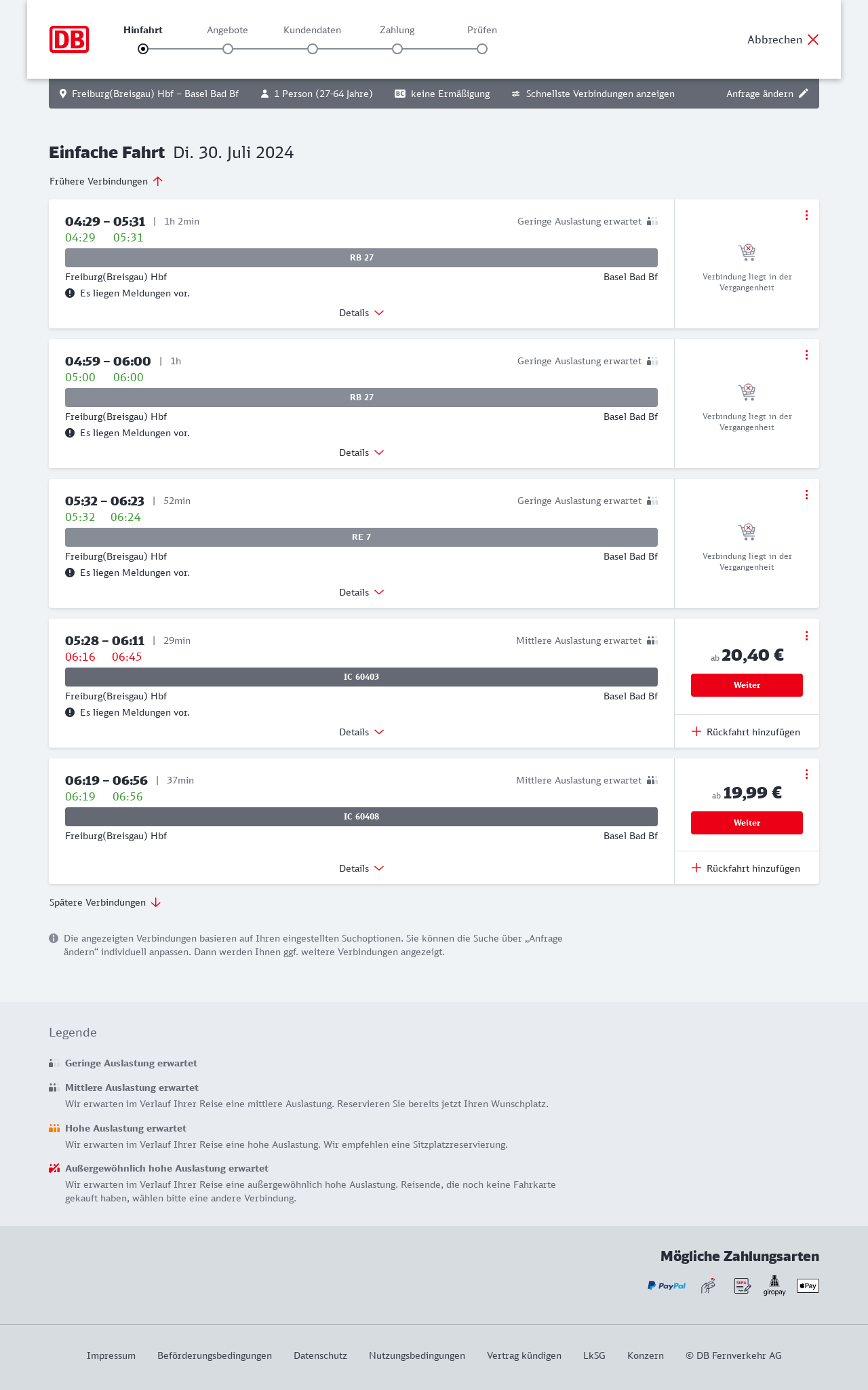
Task: Click the DB logo
Action: click(x=69, y=39)
